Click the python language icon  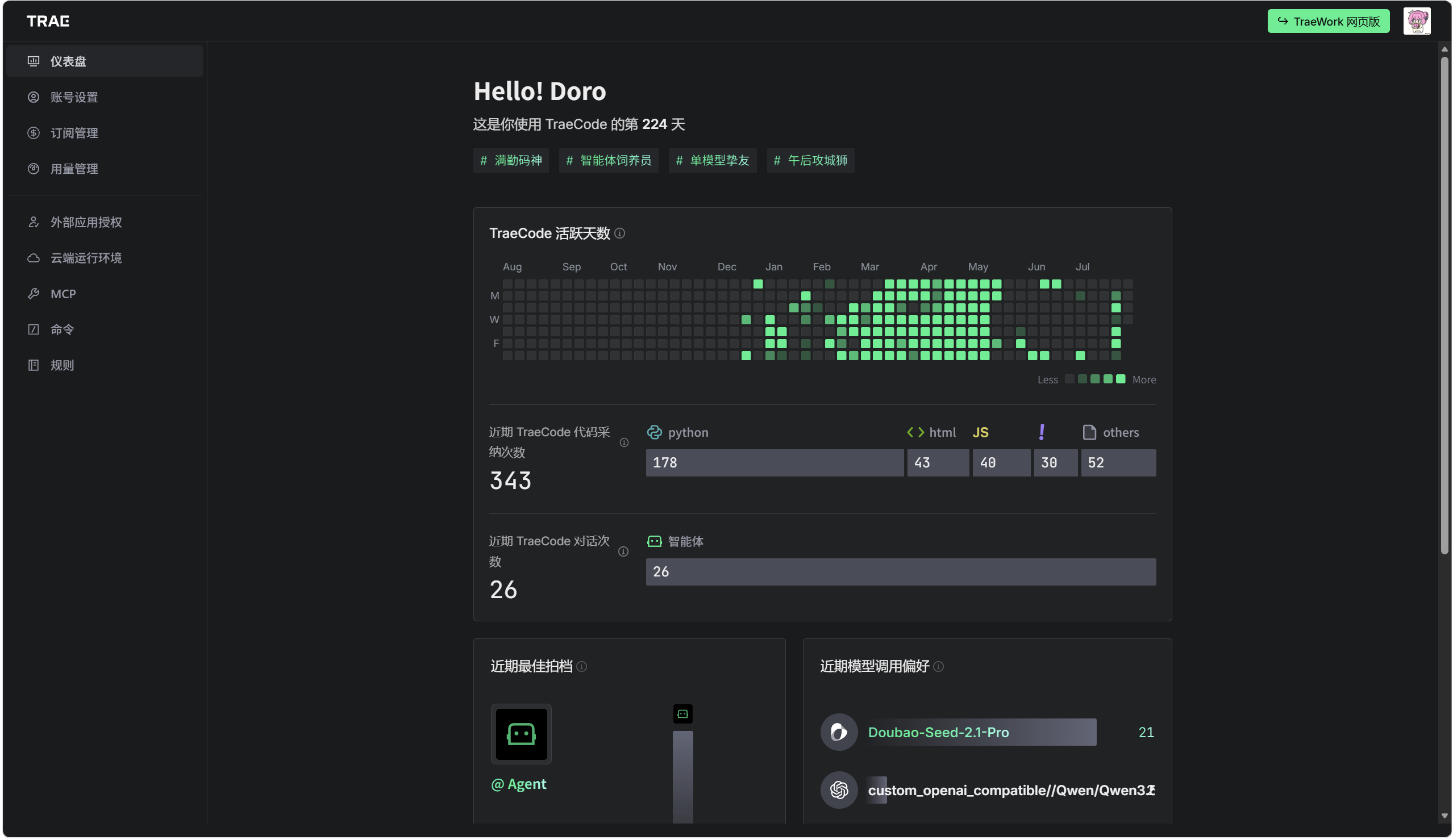pyautogui.click(x=654, y=432)
